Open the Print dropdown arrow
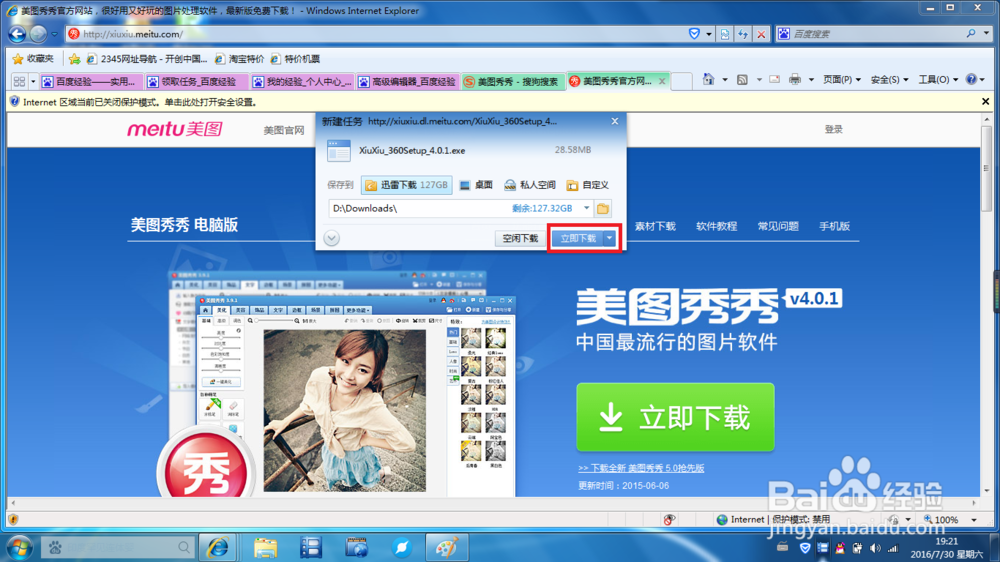Image resolution: width=1000 pixels, height=562 pixels. coord(811,80)
